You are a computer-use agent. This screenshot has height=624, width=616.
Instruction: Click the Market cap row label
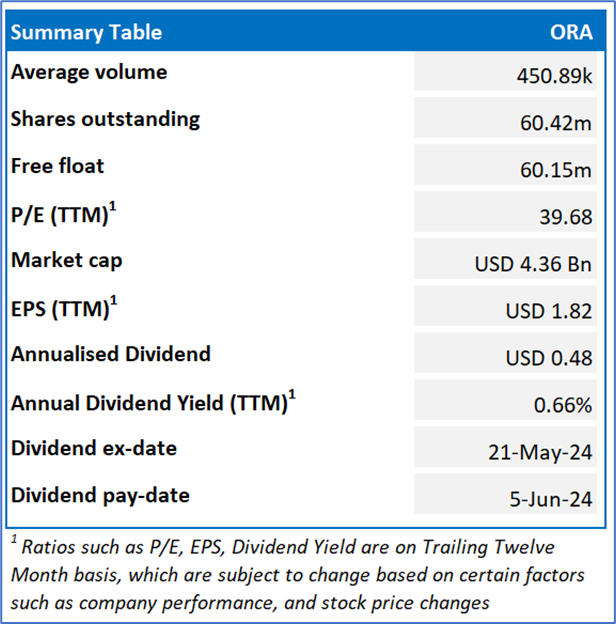click(67, 260)
